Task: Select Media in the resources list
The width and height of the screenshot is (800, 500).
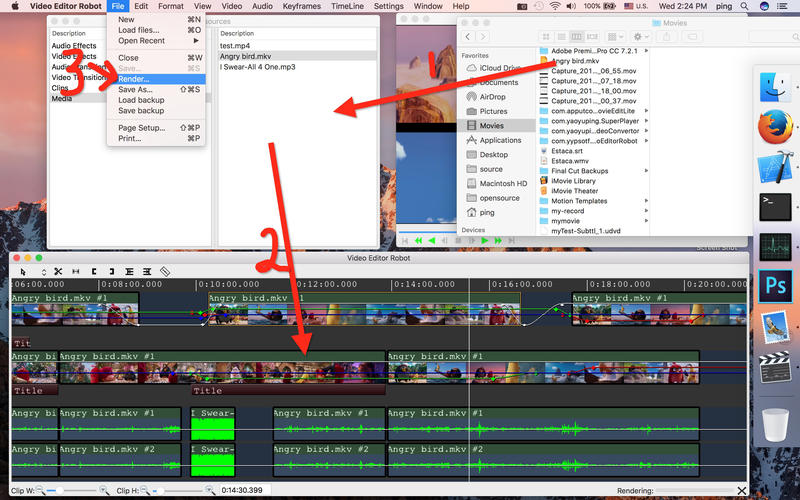Action: click(62, 98)
